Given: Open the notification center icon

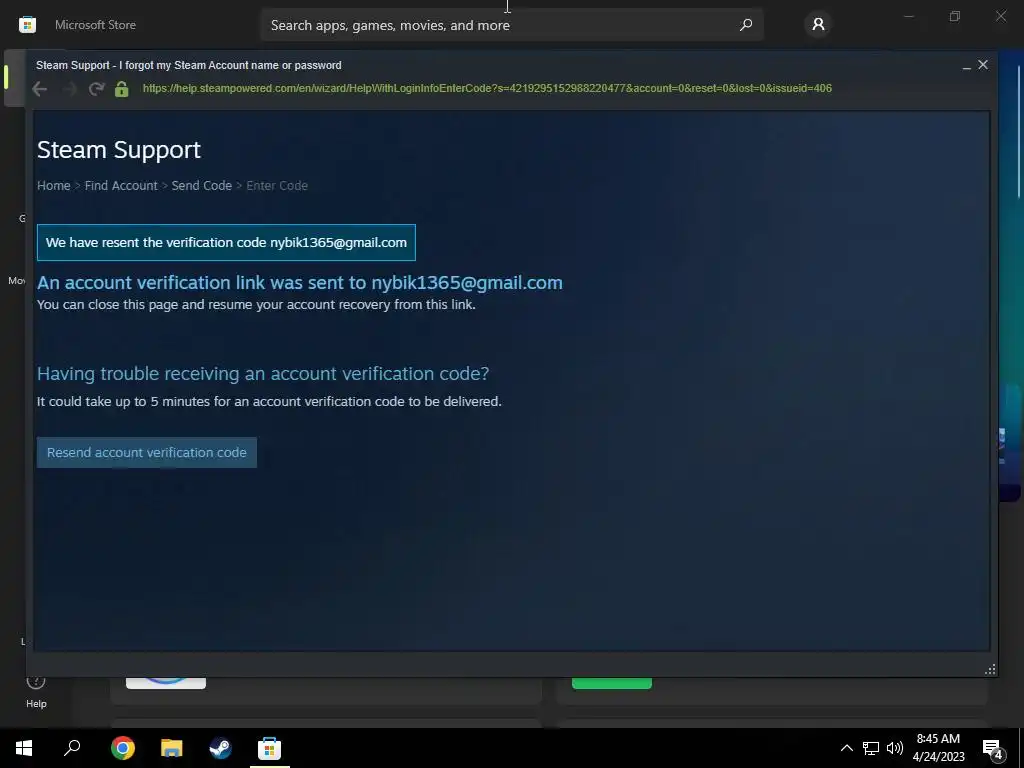Looking at the screenshot, I should (x=993, y=748).
